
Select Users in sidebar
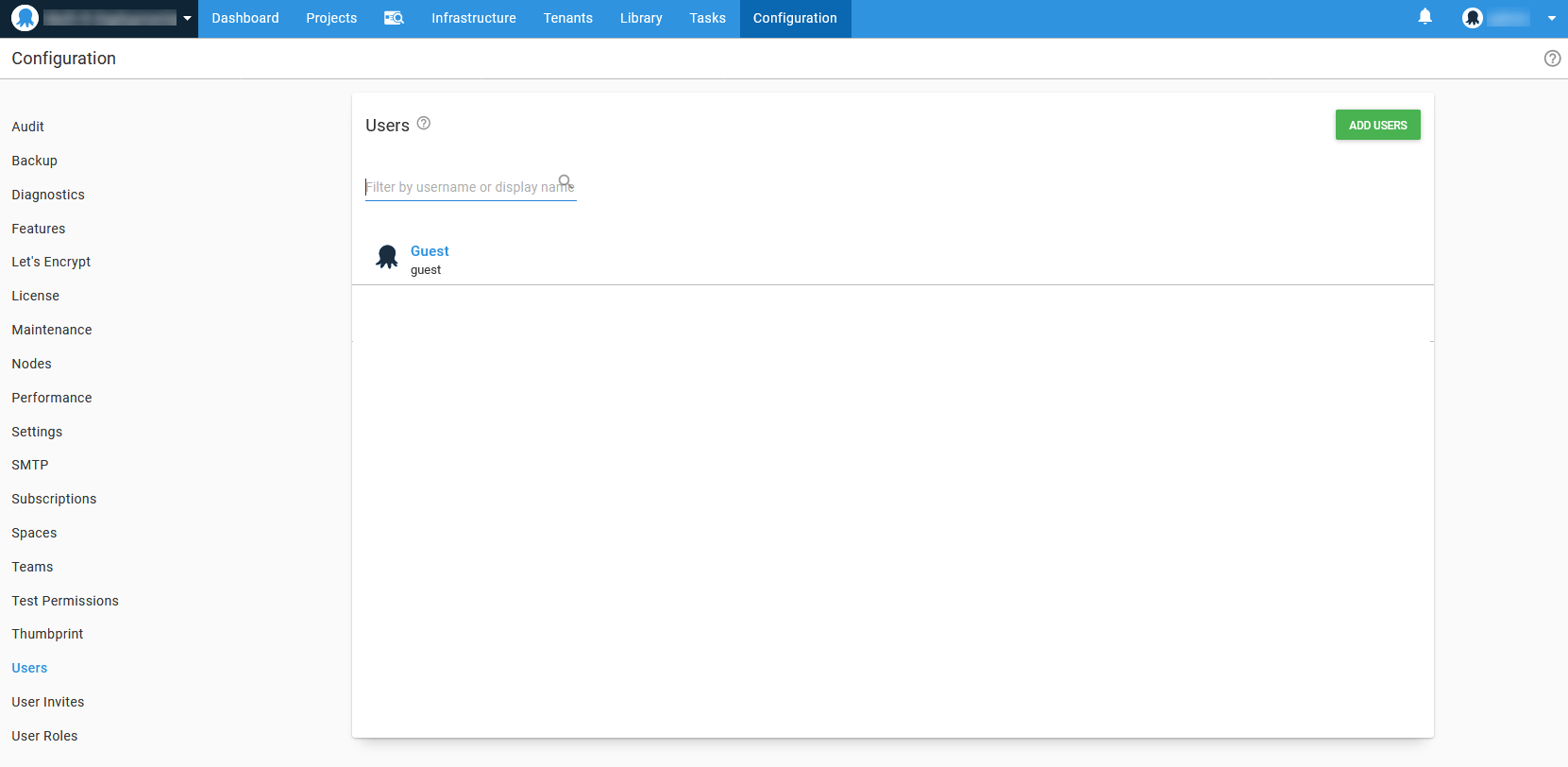(x=29, y=668)
